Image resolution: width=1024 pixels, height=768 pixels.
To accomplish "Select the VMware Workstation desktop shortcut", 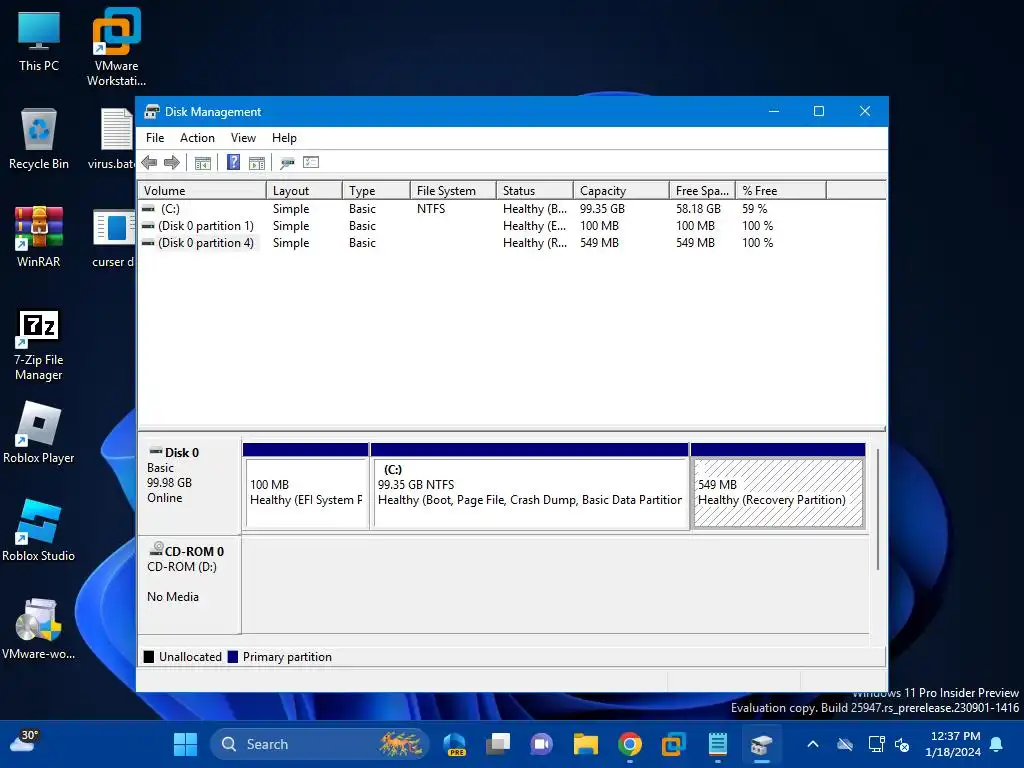I will click(116, 47).
